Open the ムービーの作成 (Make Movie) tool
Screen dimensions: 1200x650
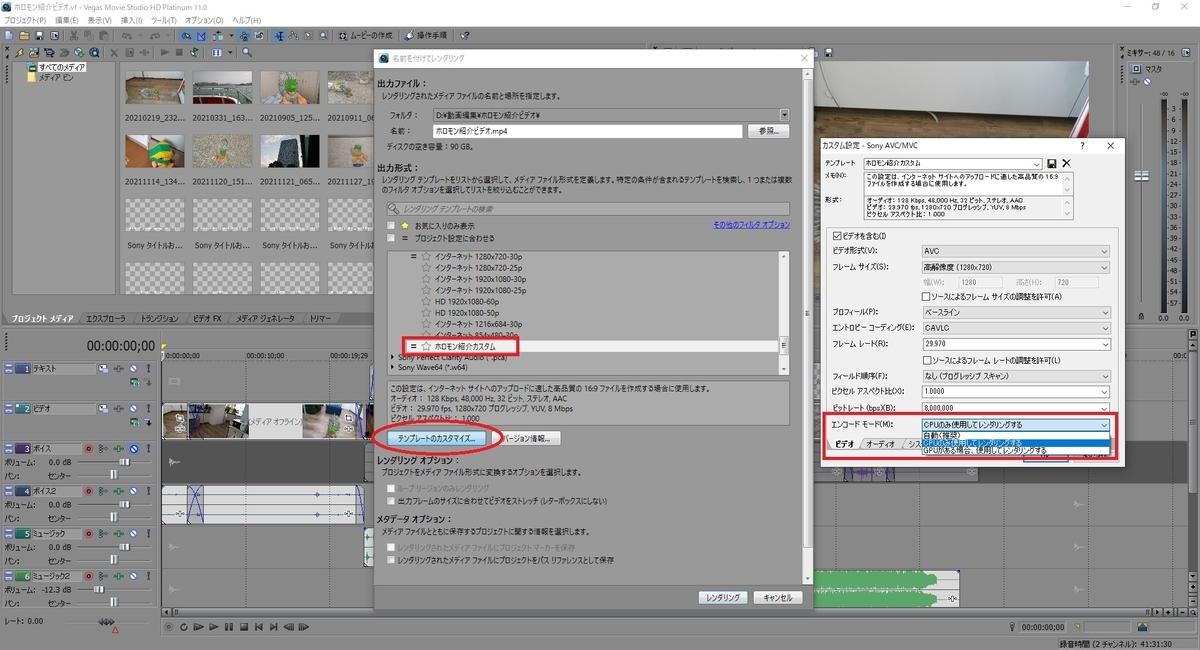[x=365, y=35]
